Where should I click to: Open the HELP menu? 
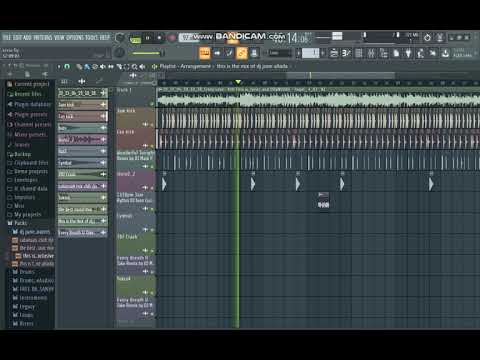[x=105, y=37]
